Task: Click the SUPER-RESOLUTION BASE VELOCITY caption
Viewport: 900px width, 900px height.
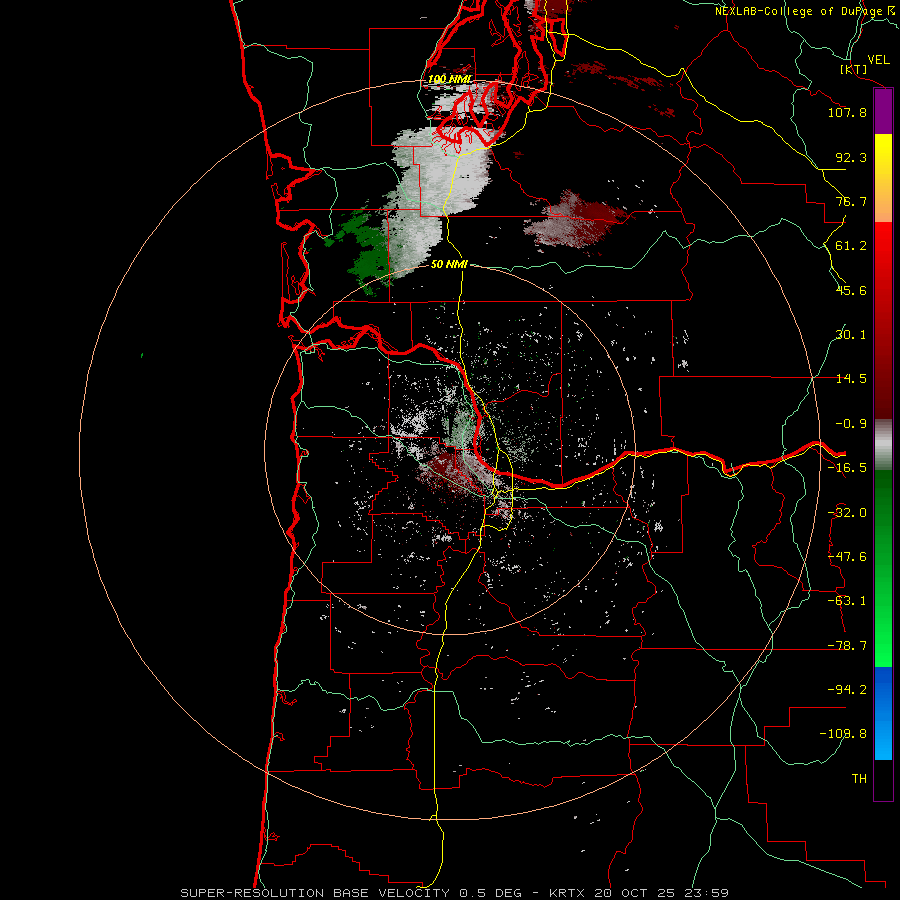Action: coord(316,893)
